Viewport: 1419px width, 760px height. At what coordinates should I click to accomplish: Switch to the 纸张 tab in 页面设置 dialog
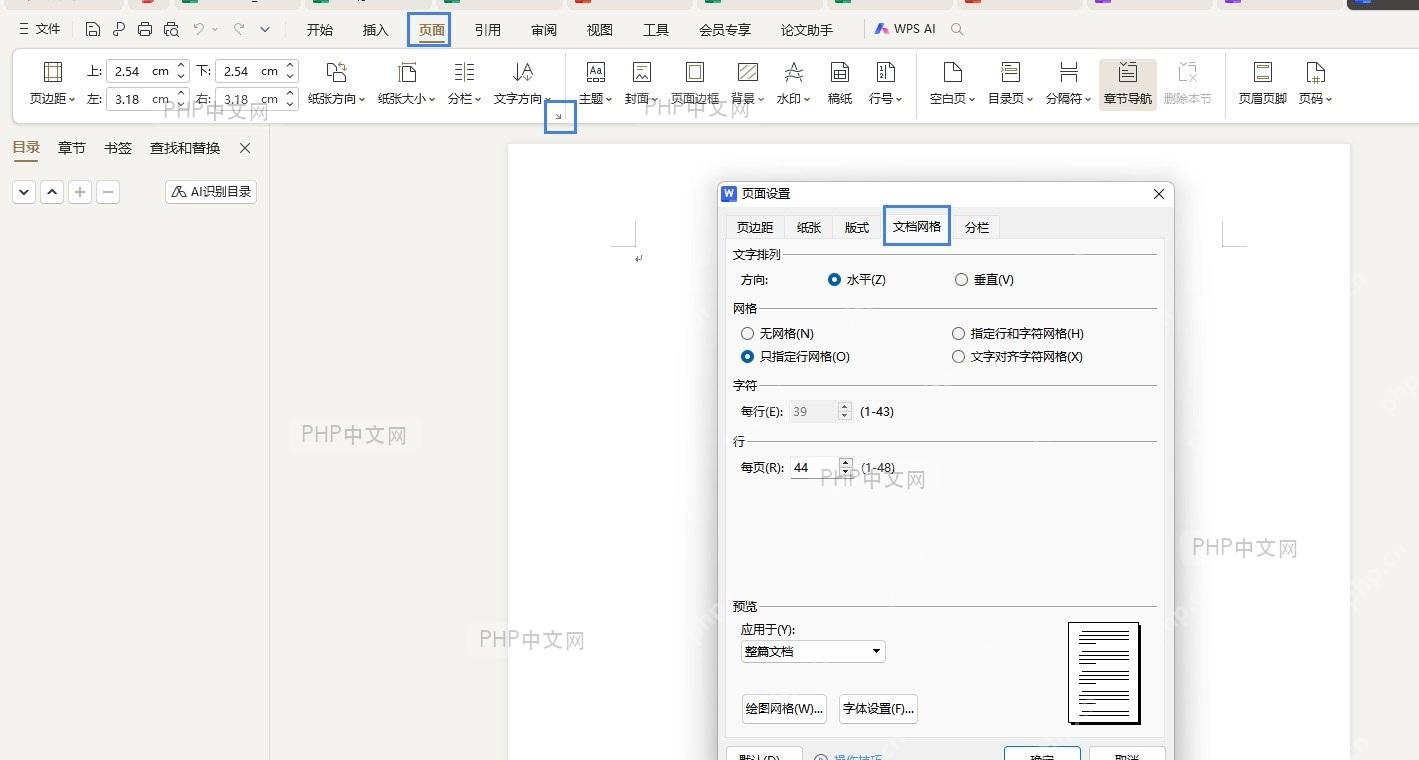pyautogui.click(x=809, y=227)
